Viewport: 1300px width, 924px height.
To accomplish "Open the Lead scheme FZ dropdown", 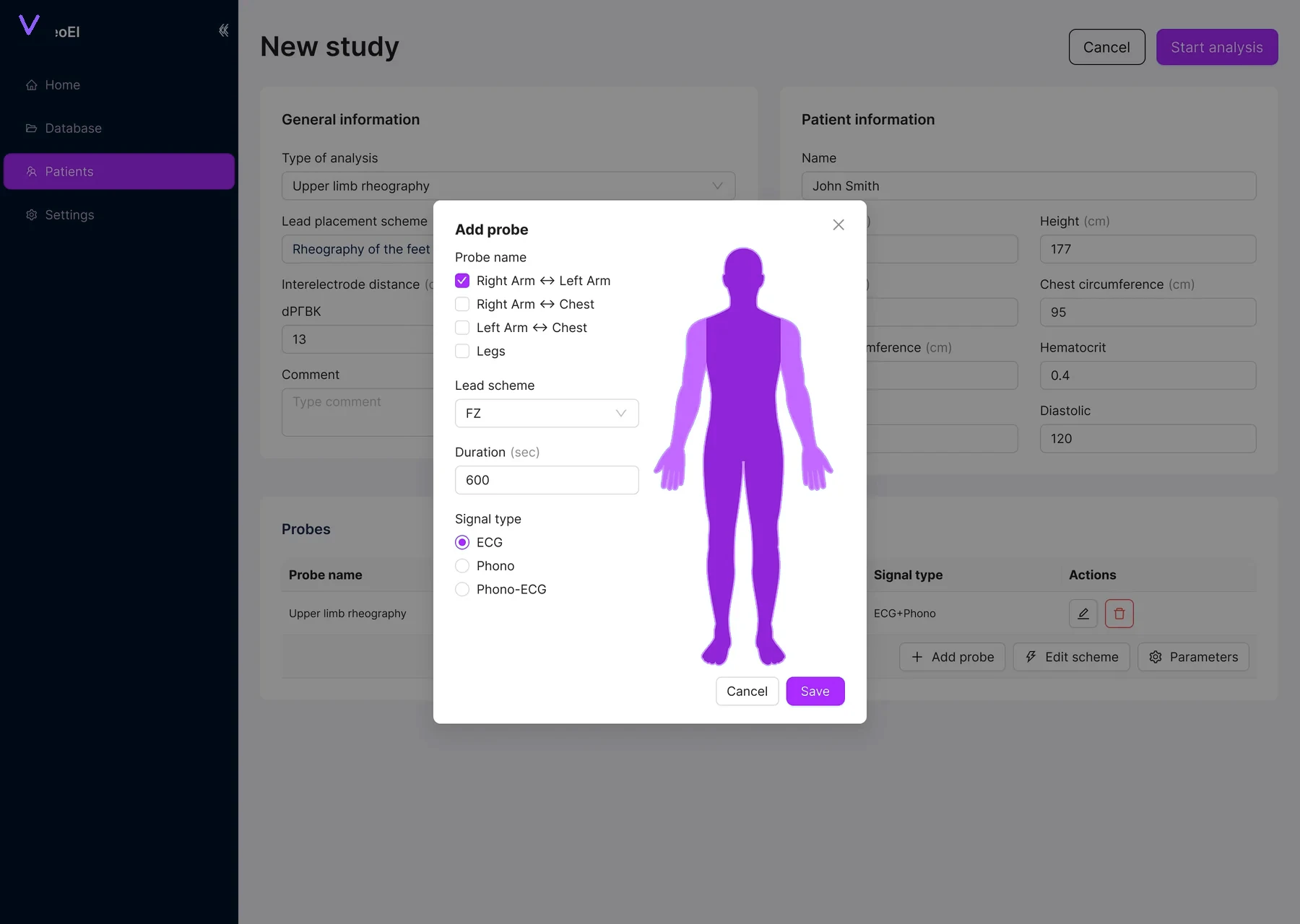I will [x=547, y=413].
